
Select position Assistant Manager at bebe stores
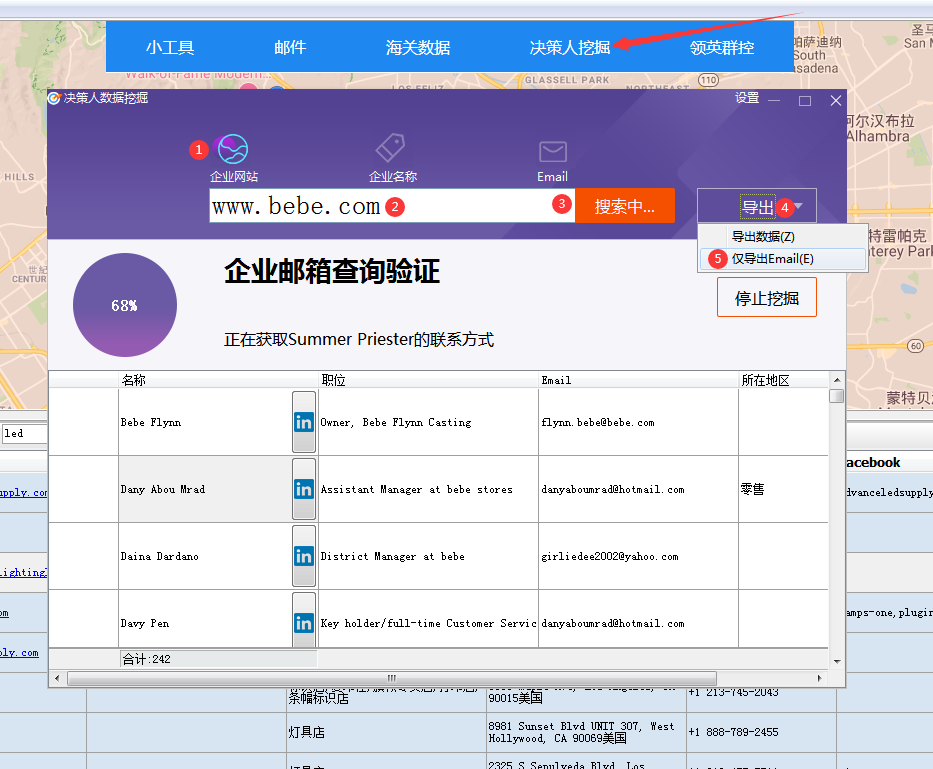click(x=428, y=489)
